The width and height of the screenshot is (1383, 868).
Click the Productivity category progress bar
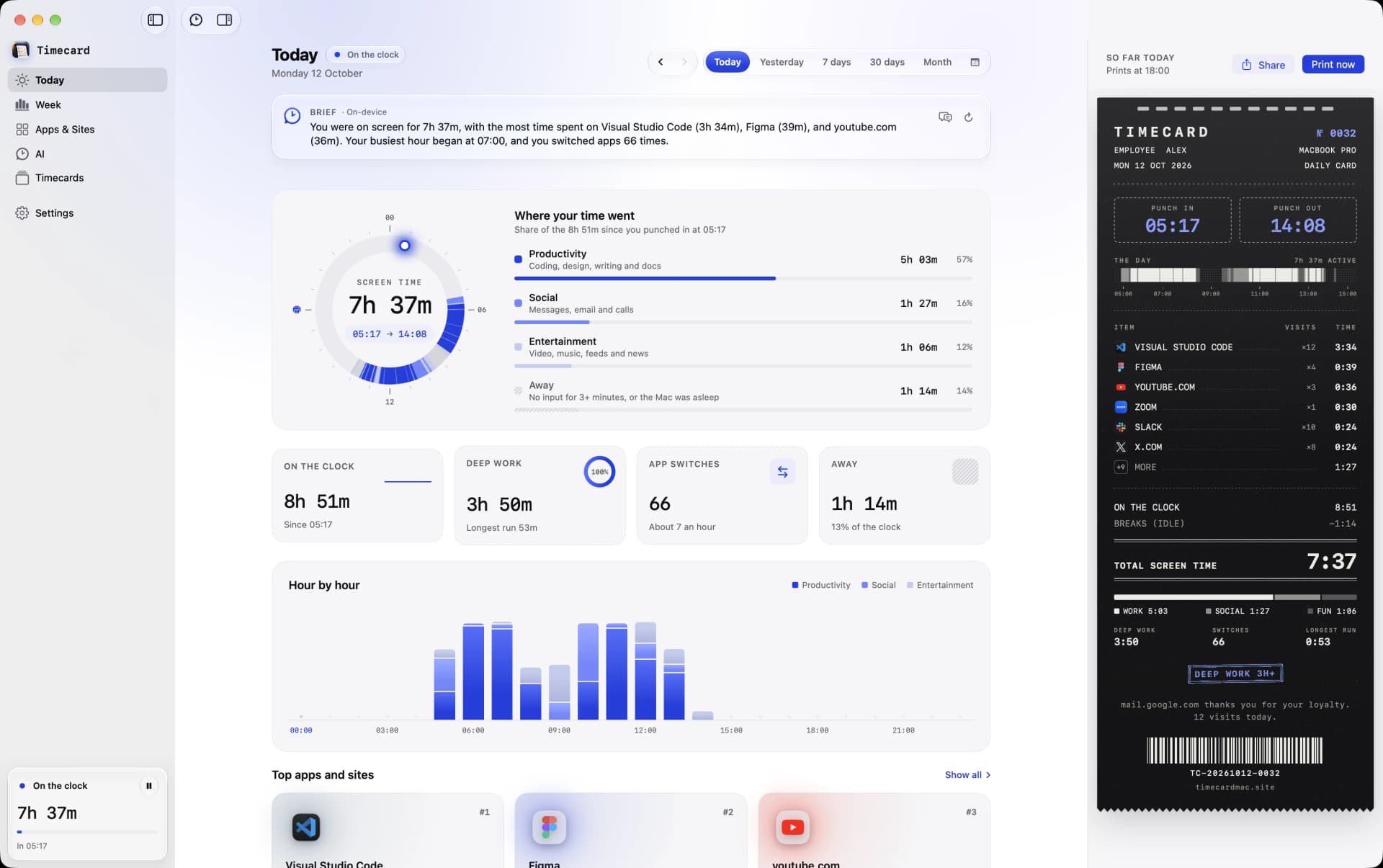click(x=743, y=278)
